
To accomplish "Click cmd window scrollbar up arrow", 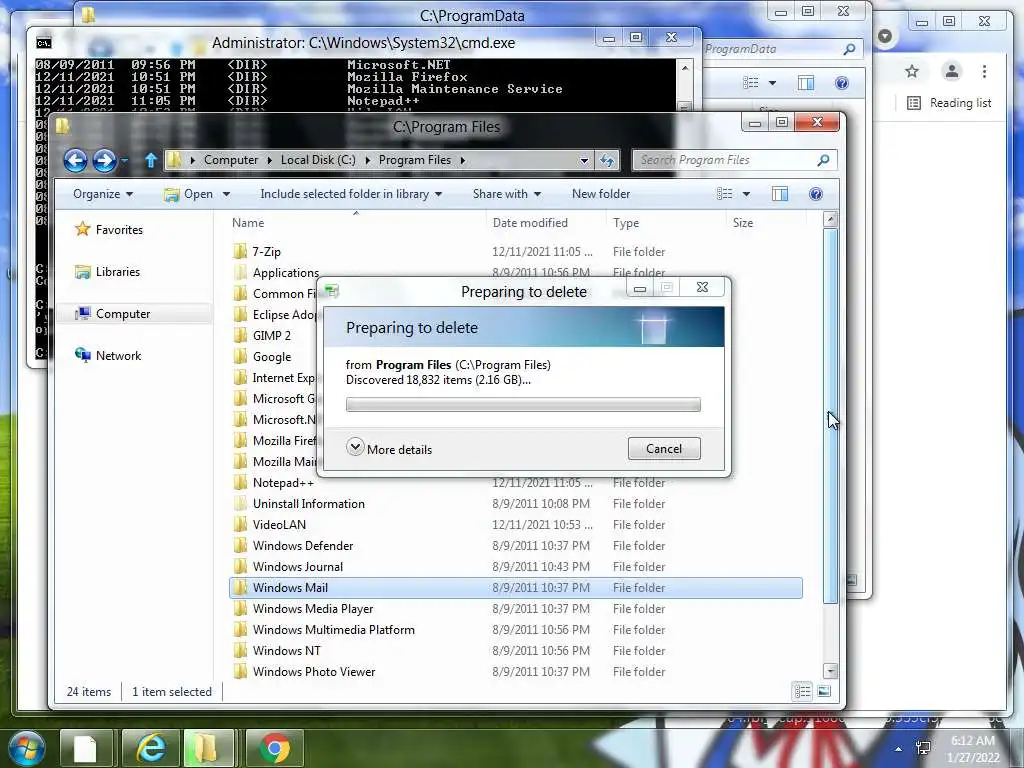I will click(x=684, y=67).
